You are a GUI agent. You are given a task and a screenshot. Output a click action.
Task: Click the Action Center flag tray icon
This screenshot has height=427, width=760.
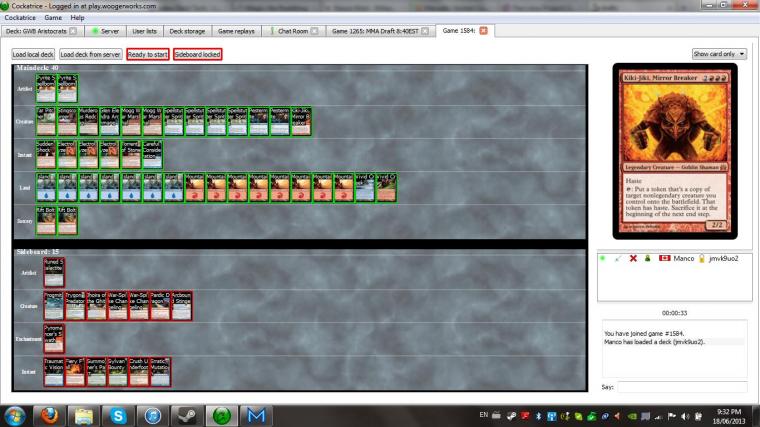[671, 416]
